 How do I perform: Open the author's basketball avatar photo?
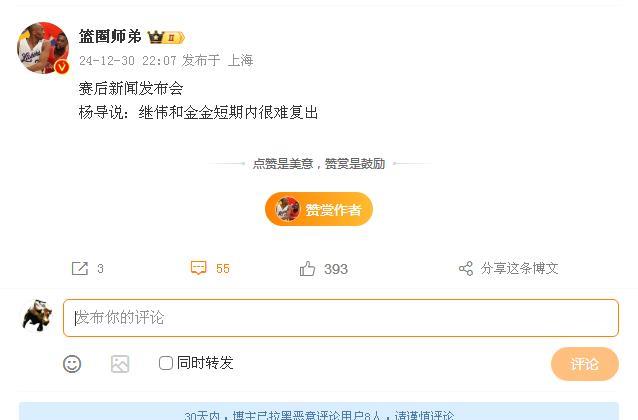[43, 48]
